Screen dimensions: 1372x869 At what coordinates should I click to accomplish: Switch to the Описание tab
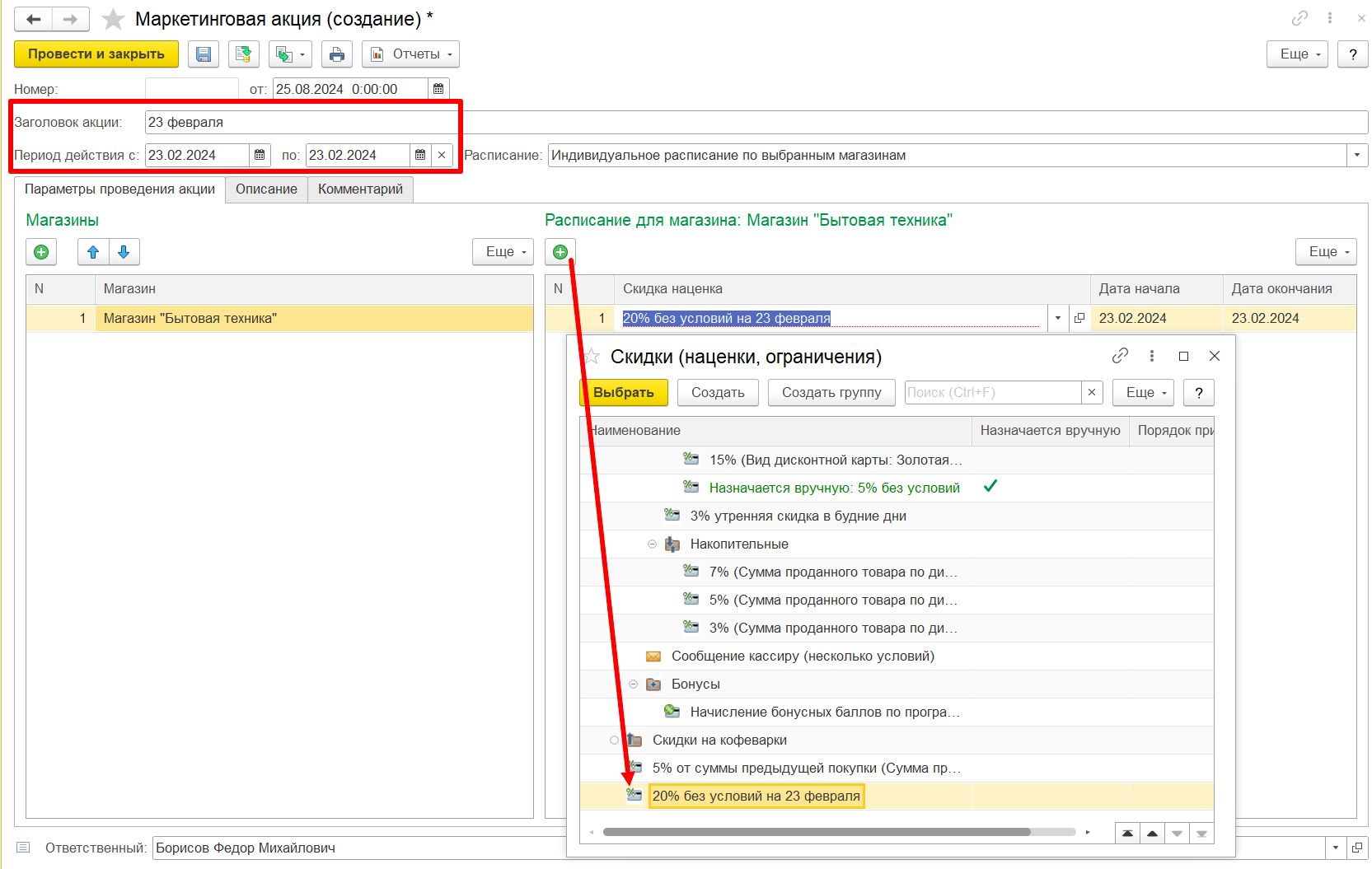tap(266, 189)
